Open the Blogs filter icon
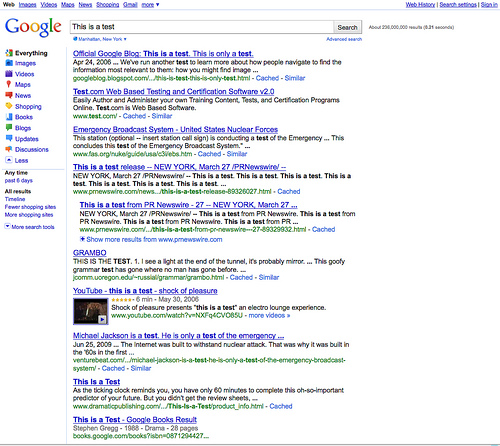The image size is (500, 446). coord(9,128)
